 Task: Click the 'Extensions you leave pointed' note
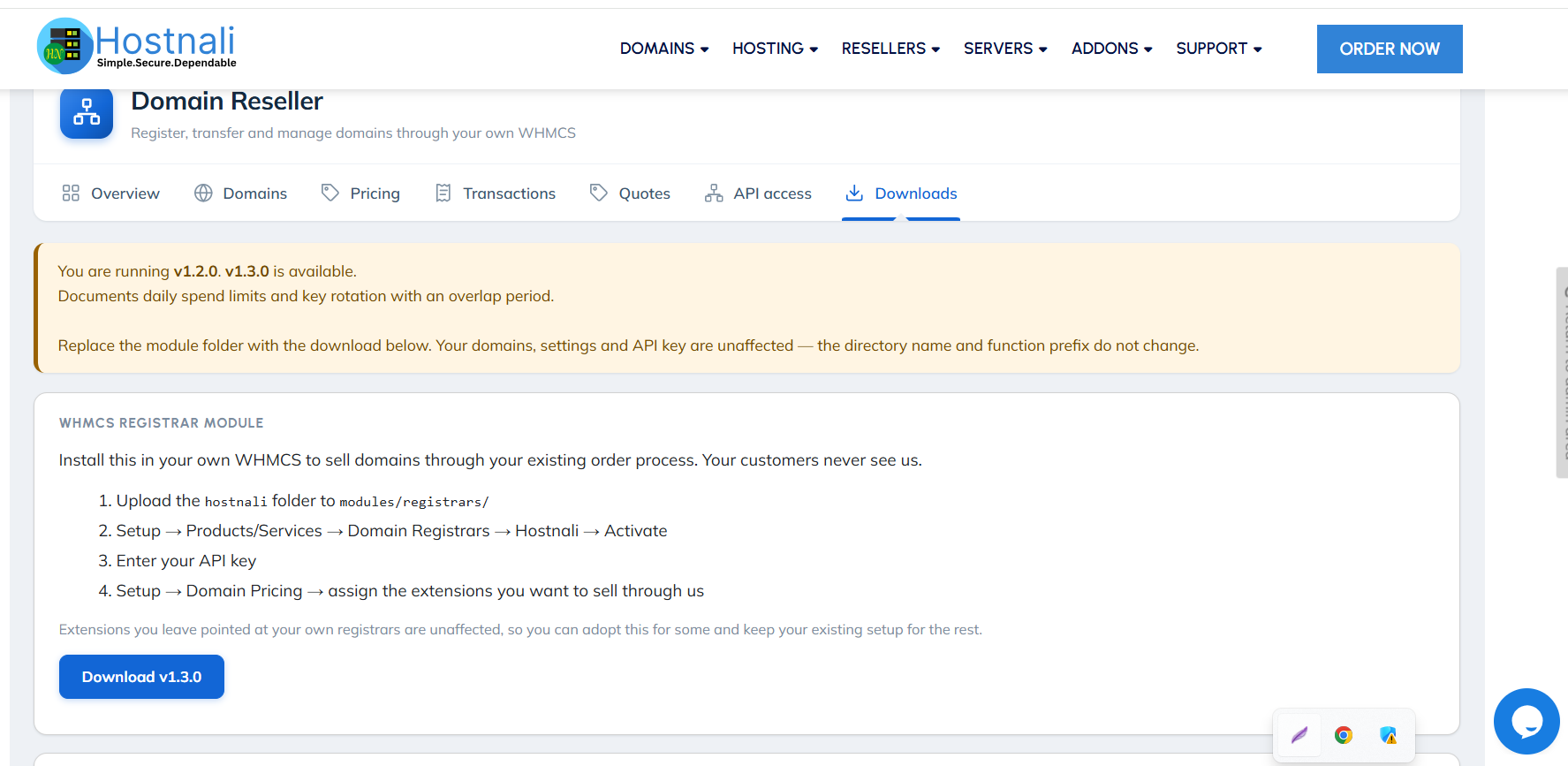[520, 630]
